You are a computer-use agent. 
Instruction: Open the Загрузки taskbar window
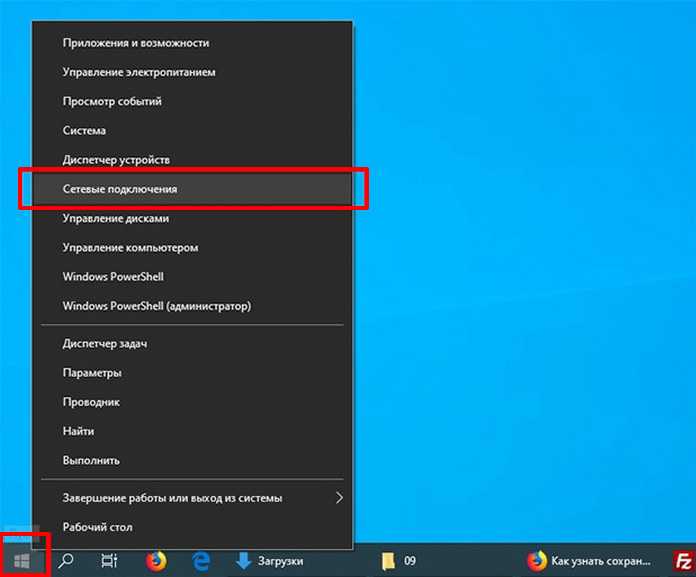[x=270, y=561]
